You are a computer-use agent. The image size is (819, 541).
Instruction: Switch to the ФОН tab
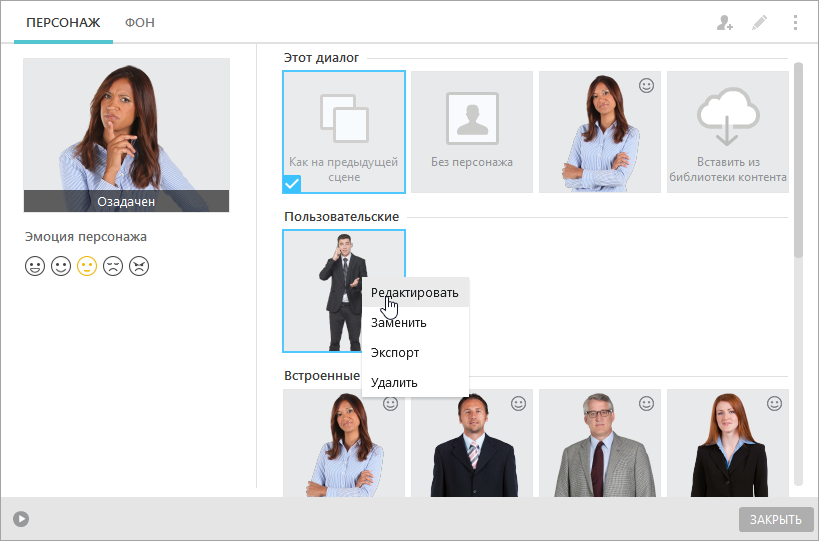click(x=139, y=22)
